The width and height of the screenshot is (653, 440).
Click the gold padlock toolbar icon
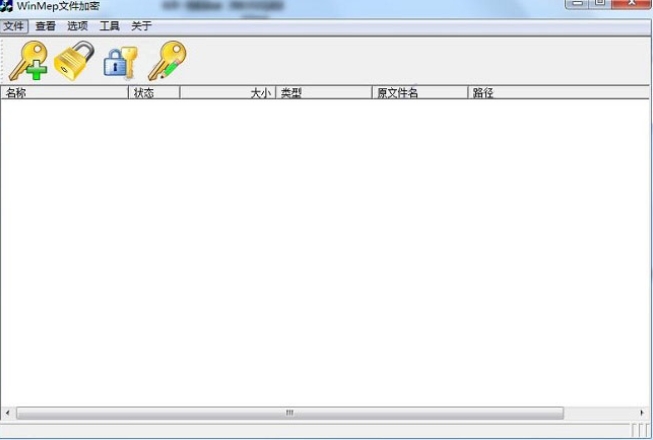pos(74,61)
